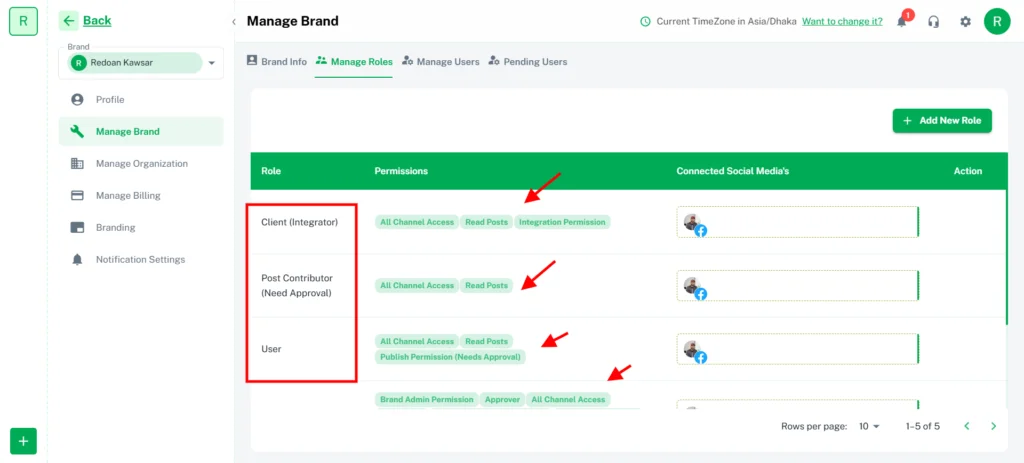Go to the next page arrow
This screenshot has width=1024, height=463.
tap(993, 426)
